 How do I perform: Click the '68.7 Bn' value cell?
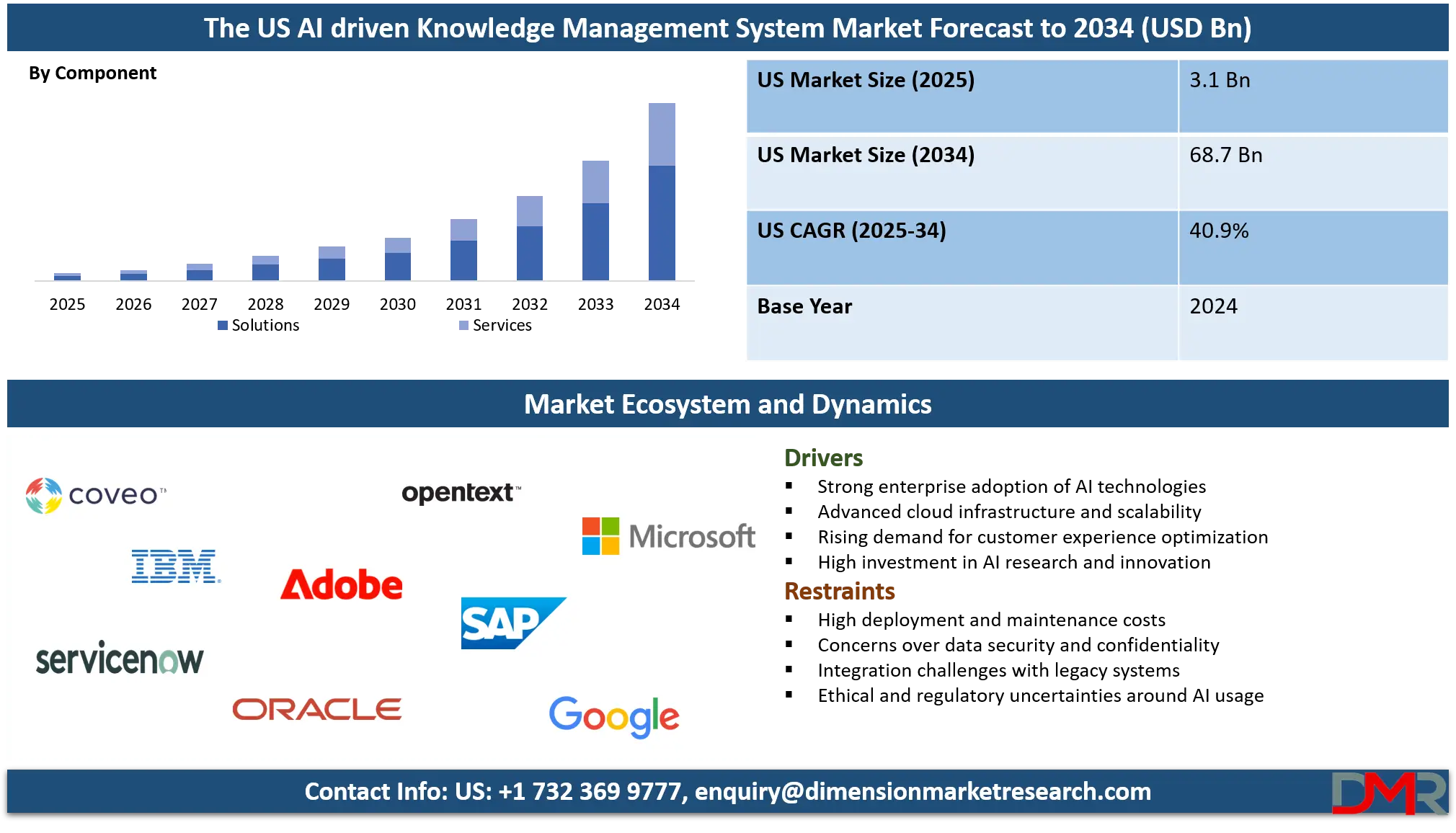point(1313,172)
